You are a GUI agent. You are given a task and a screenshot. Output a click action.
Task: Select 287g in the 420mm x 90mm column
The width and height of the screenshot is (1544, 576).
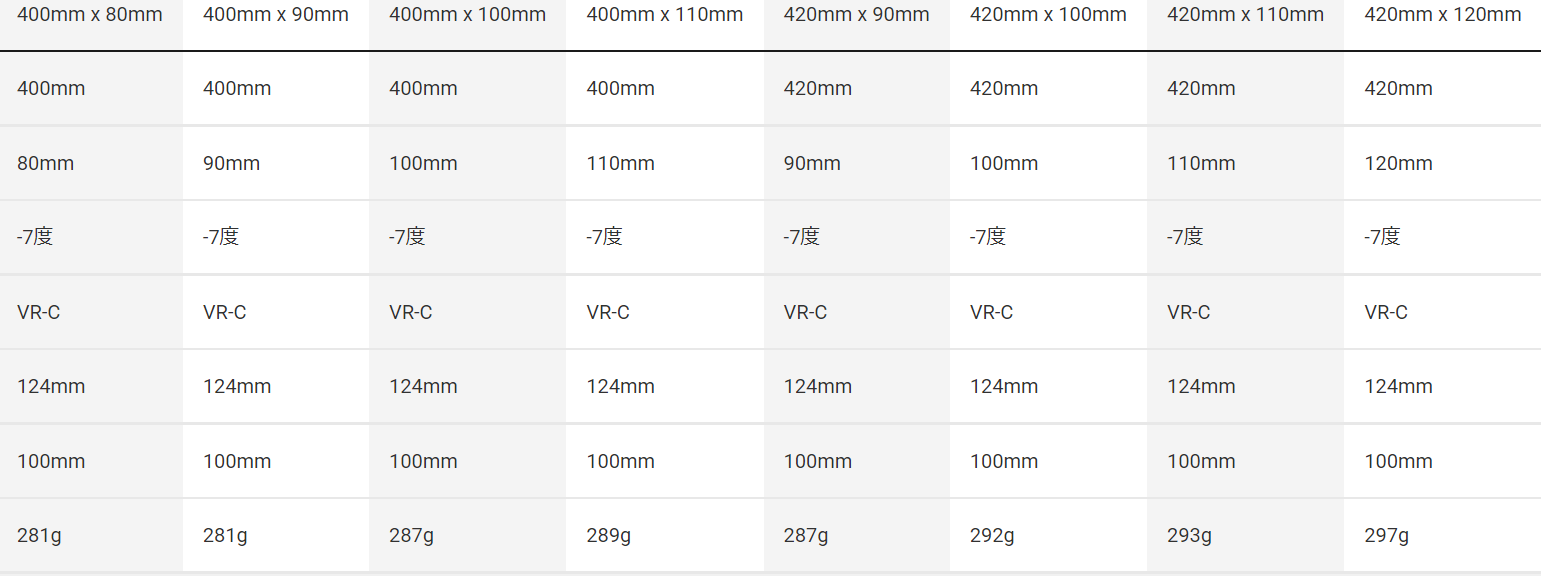click(x=805, y=536)
